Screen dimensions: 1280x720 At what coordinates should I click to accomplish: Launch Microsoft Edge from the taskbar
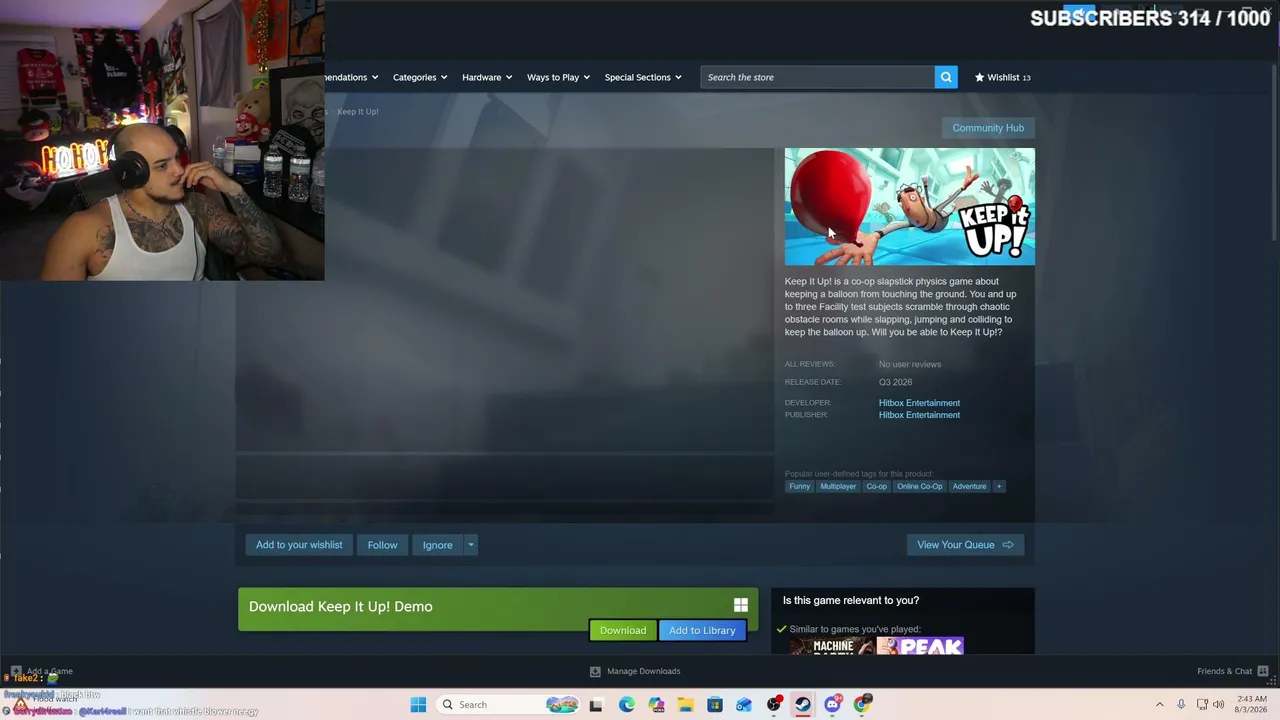pos(626,704)
